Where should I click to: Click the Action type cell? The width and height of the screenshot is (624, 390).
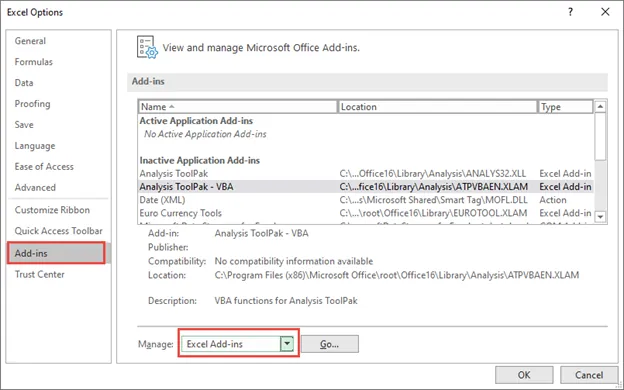[552, 200]
